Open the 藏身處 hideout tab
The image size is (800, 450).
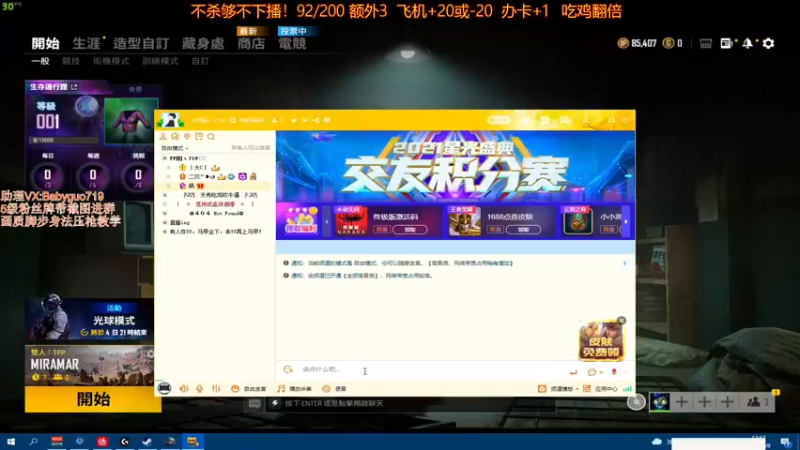point(203,43)
